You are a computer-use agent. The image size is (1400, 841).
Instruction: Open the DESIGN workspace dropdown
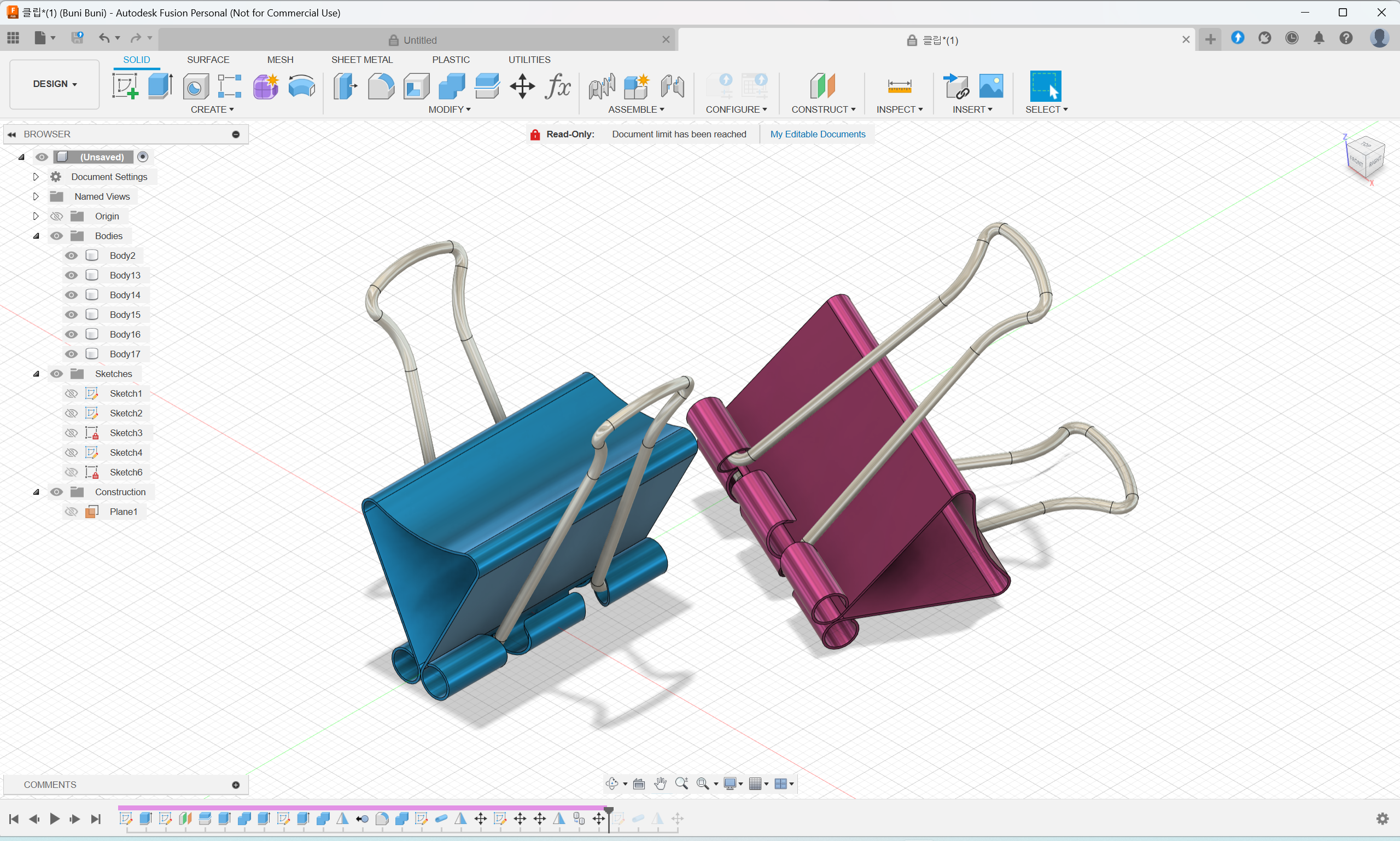[x=54, y=84]
